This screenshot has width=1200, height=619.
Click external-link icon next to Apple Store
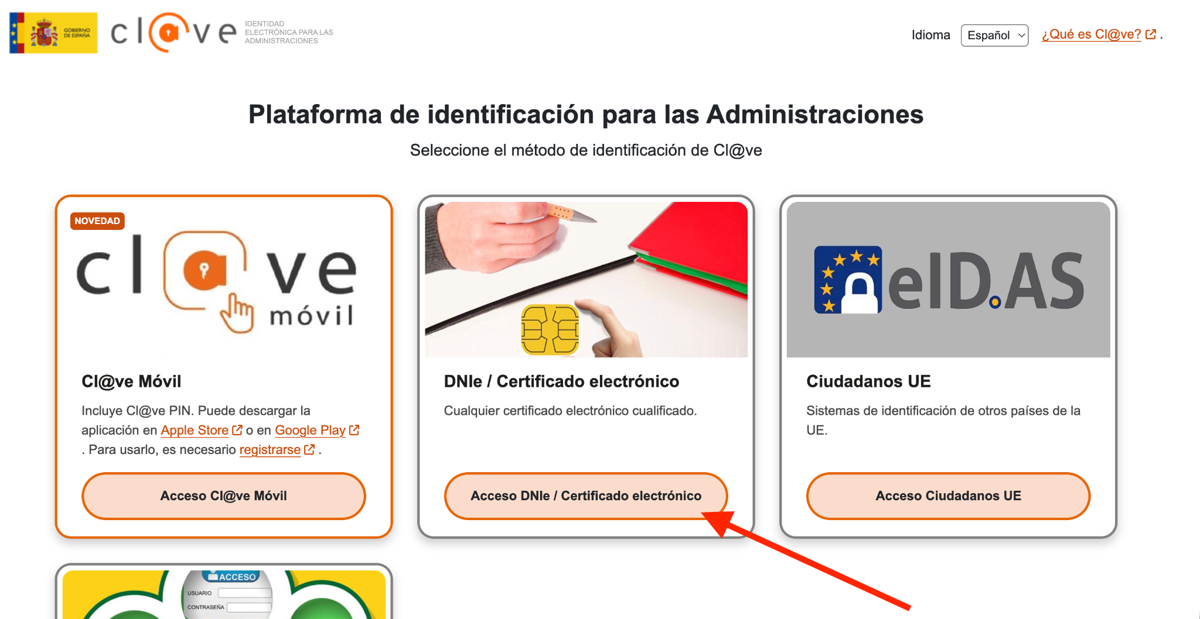[237, 430]
